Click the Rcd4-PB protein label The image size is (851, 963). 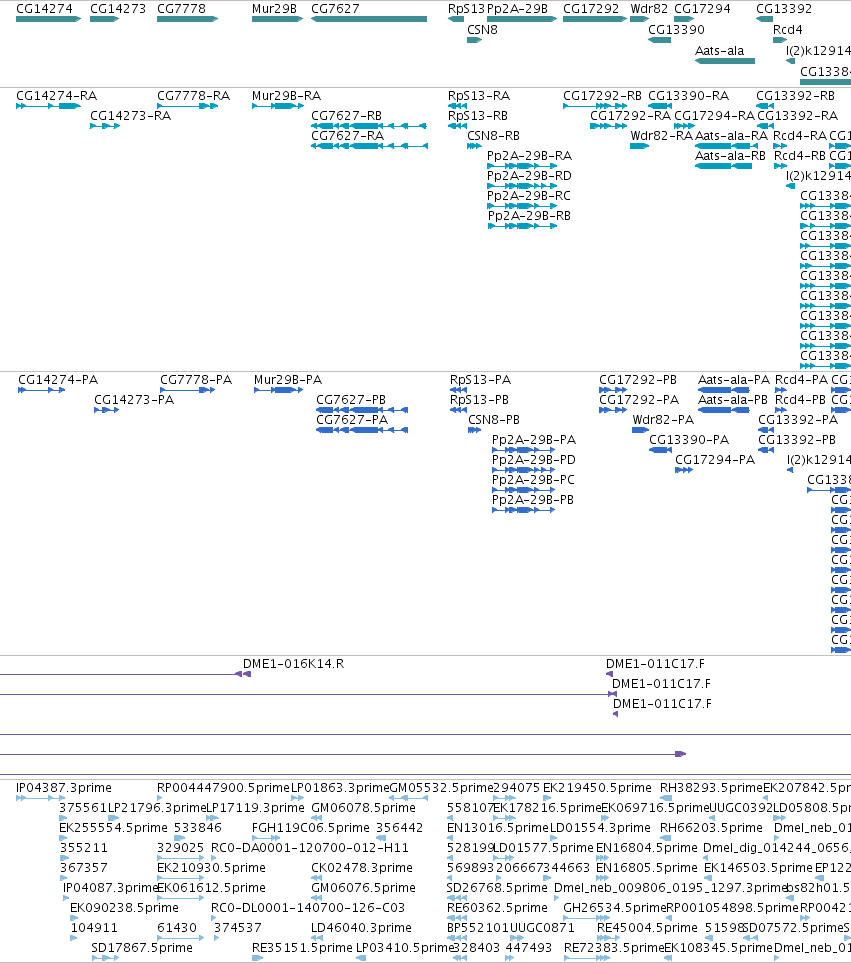801,400
